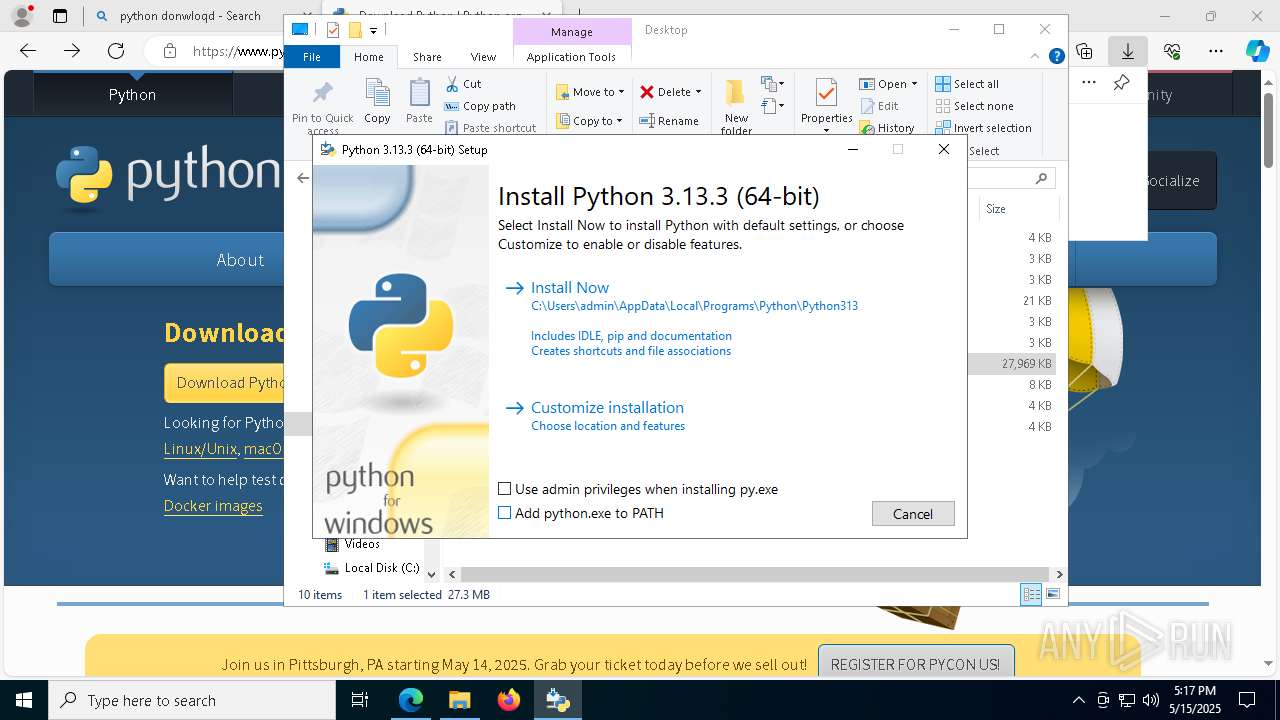This screenshot has width=1280, height=720.
Task: Click Install Now in the Python setup
Action: 570,288
